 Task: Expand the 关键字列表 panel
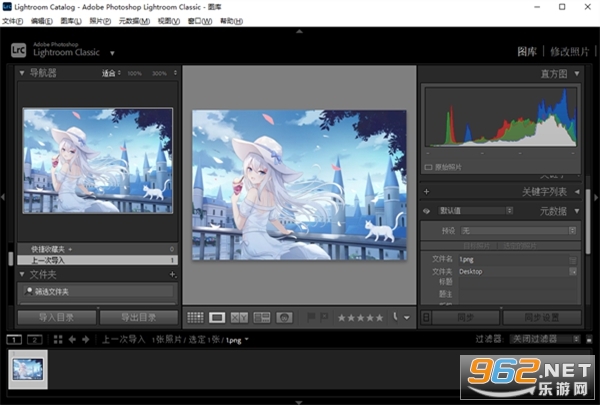[577, 191]
